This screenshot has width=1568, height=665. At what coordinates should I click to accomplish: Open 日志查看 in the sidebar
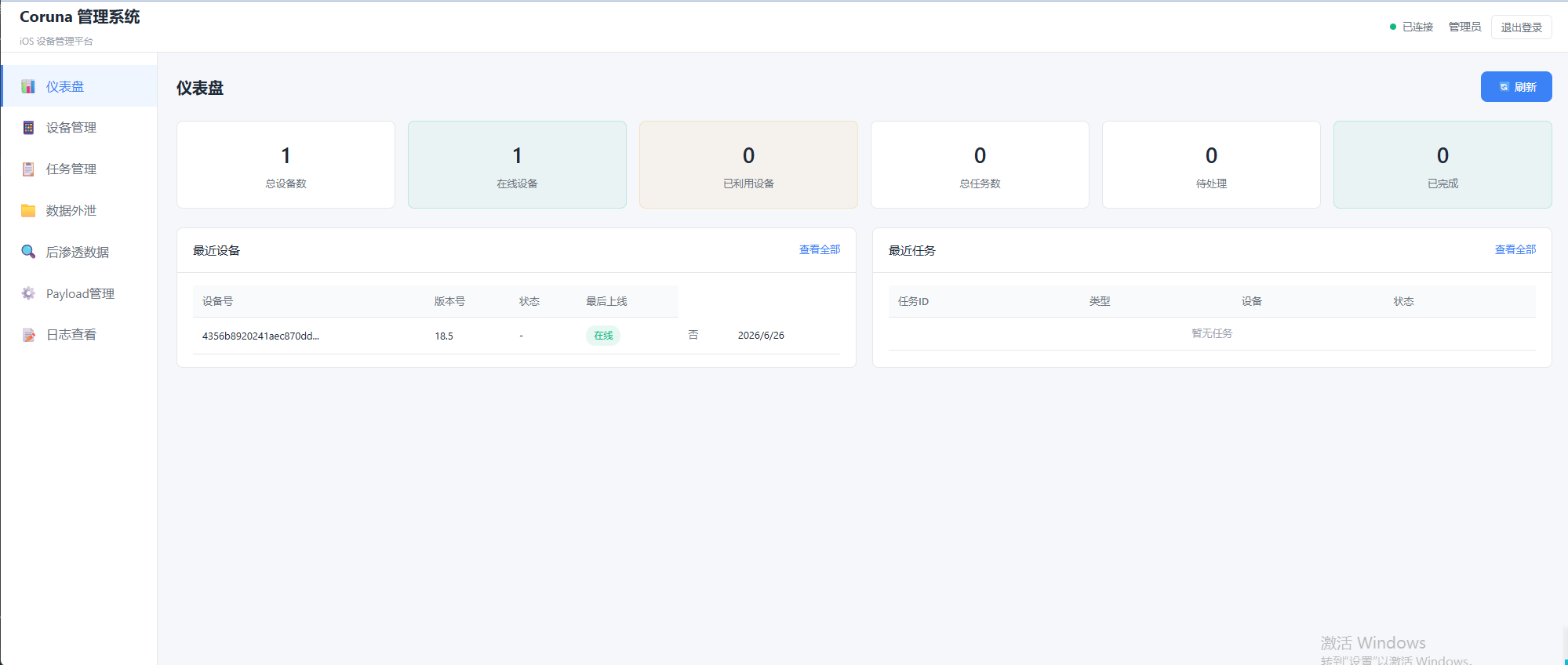tap(79, 335)
